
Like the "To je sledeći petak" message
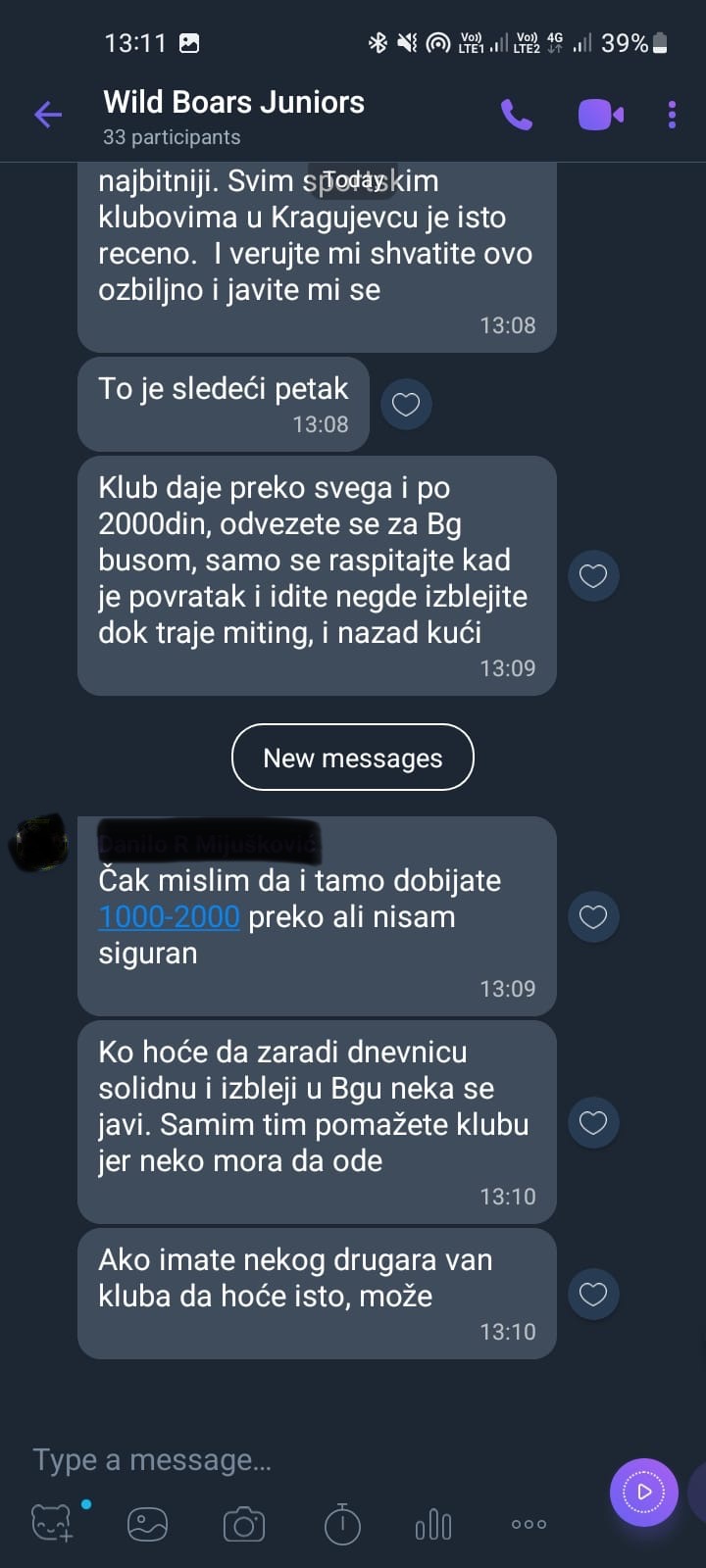coord(406,404)
